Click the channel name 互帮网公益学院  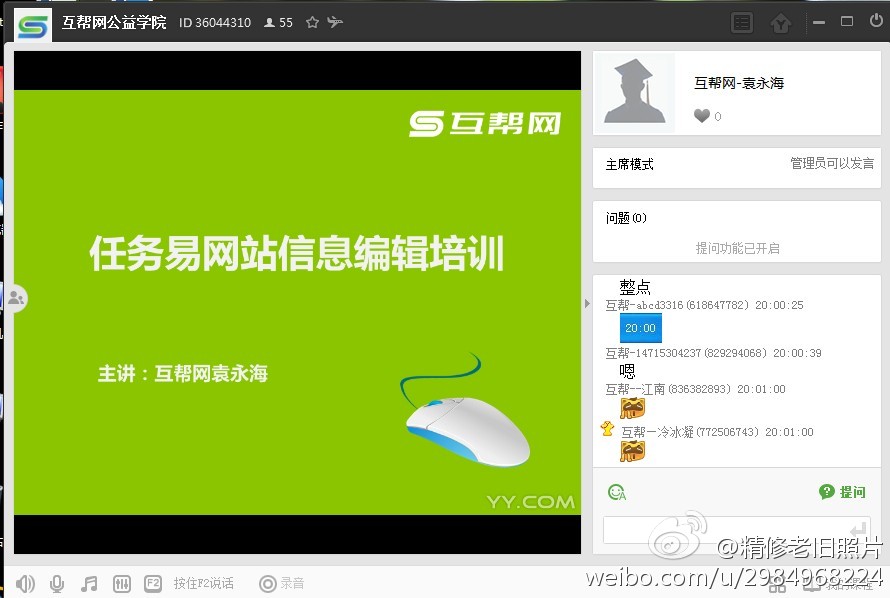tap(114, 23)
